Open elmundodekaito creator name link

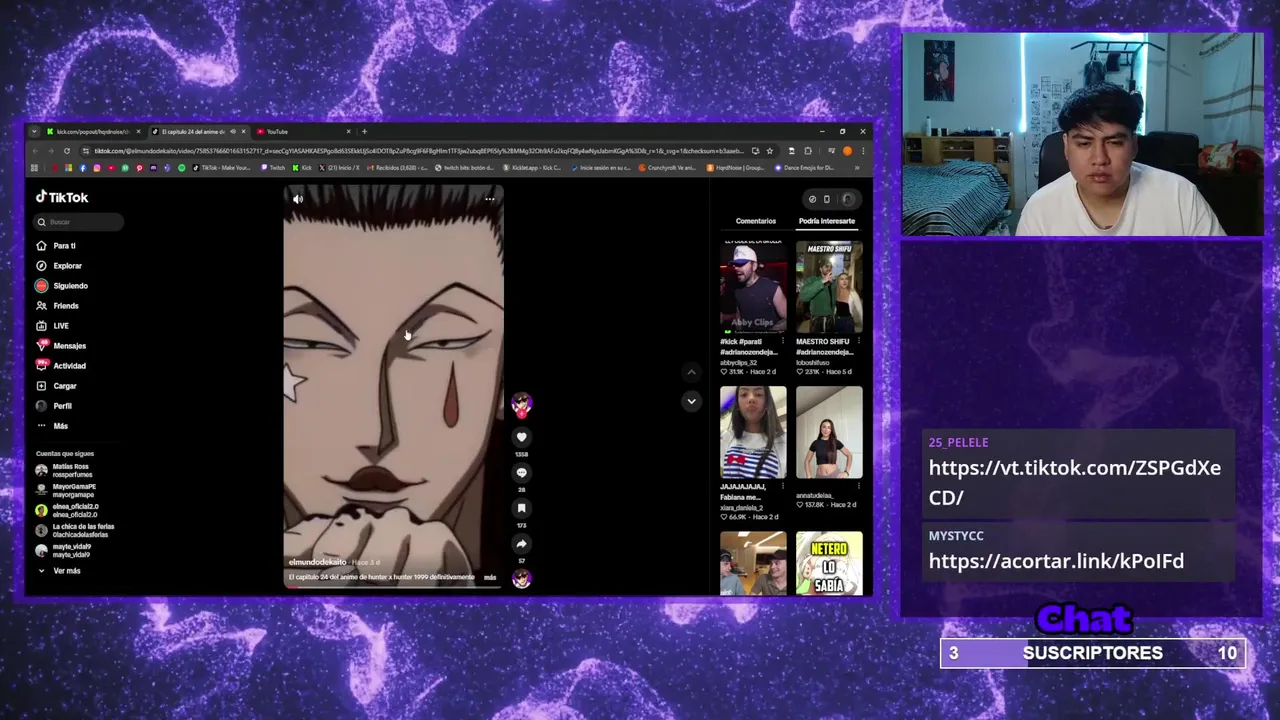(317, 562)
